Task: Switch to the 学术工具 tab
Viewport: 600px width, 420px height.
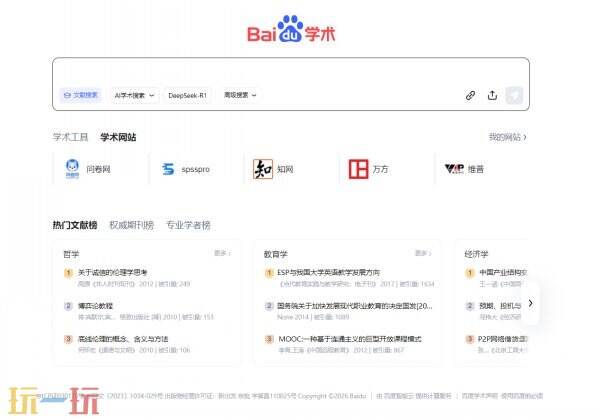Action: click(x=70, y=137)
